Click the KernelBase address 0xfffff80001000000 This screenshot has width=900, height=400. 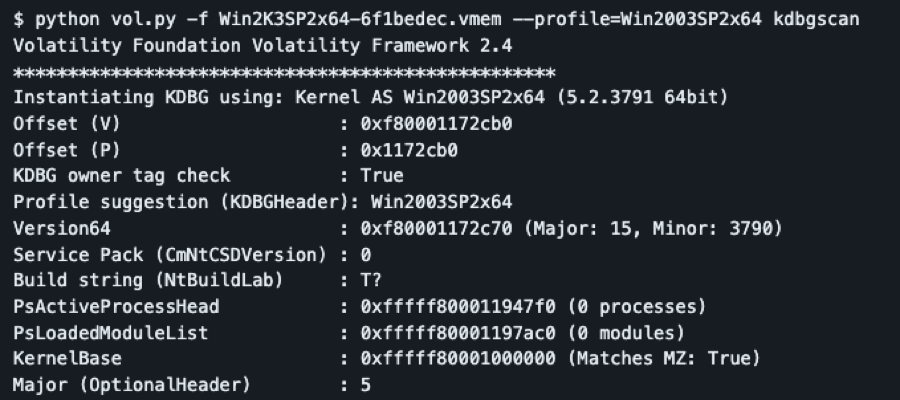(458, 359)
